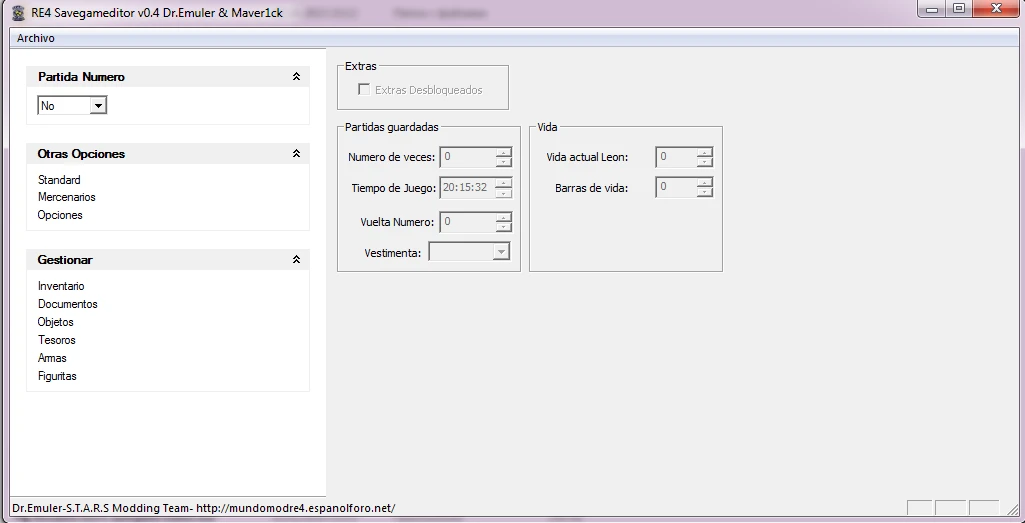Toggle the Extras Desbloqueados checkbox
This screenshot has width=1025, height=523.
click(364, 90)
